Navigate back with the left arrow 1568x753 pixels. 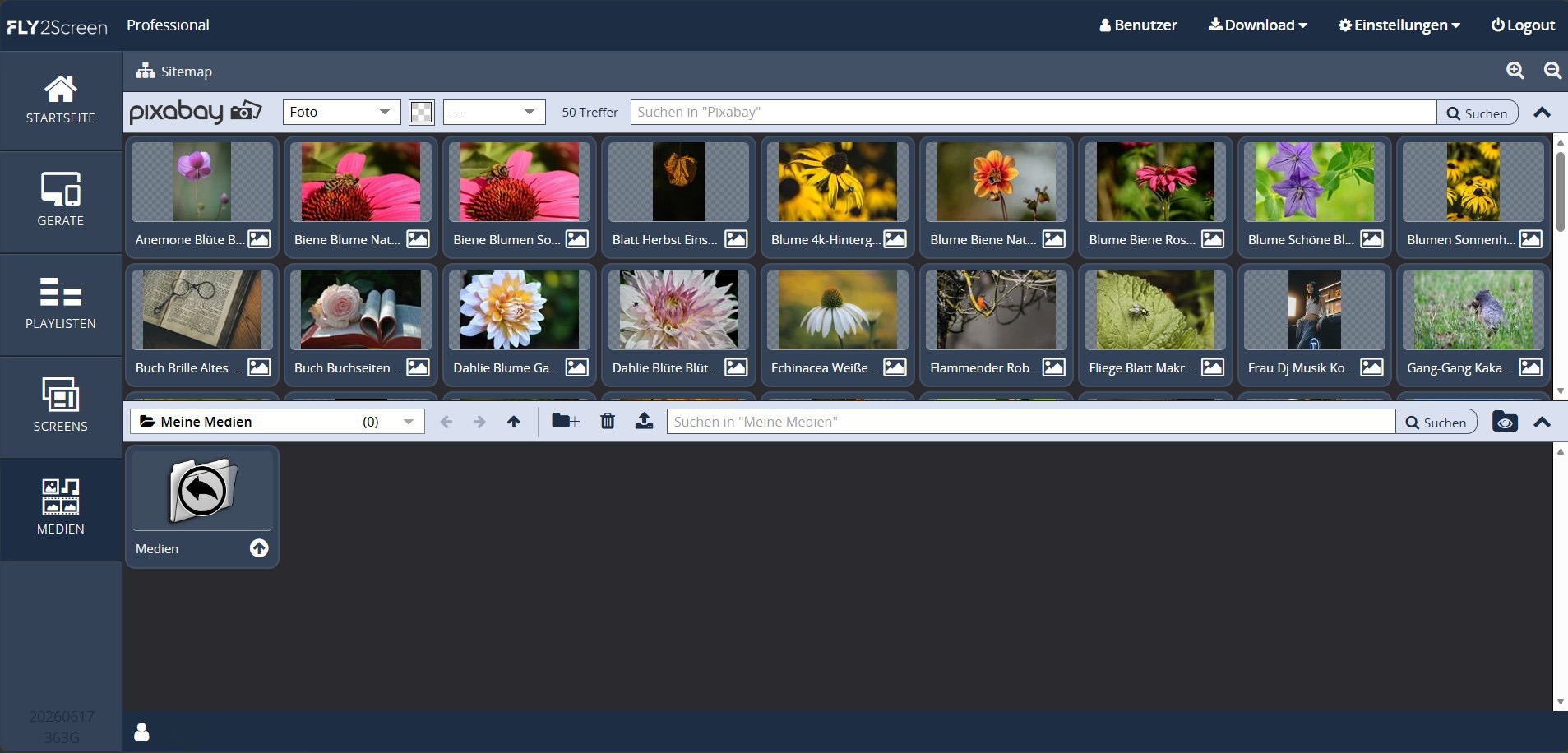click(x=446, y=422)
